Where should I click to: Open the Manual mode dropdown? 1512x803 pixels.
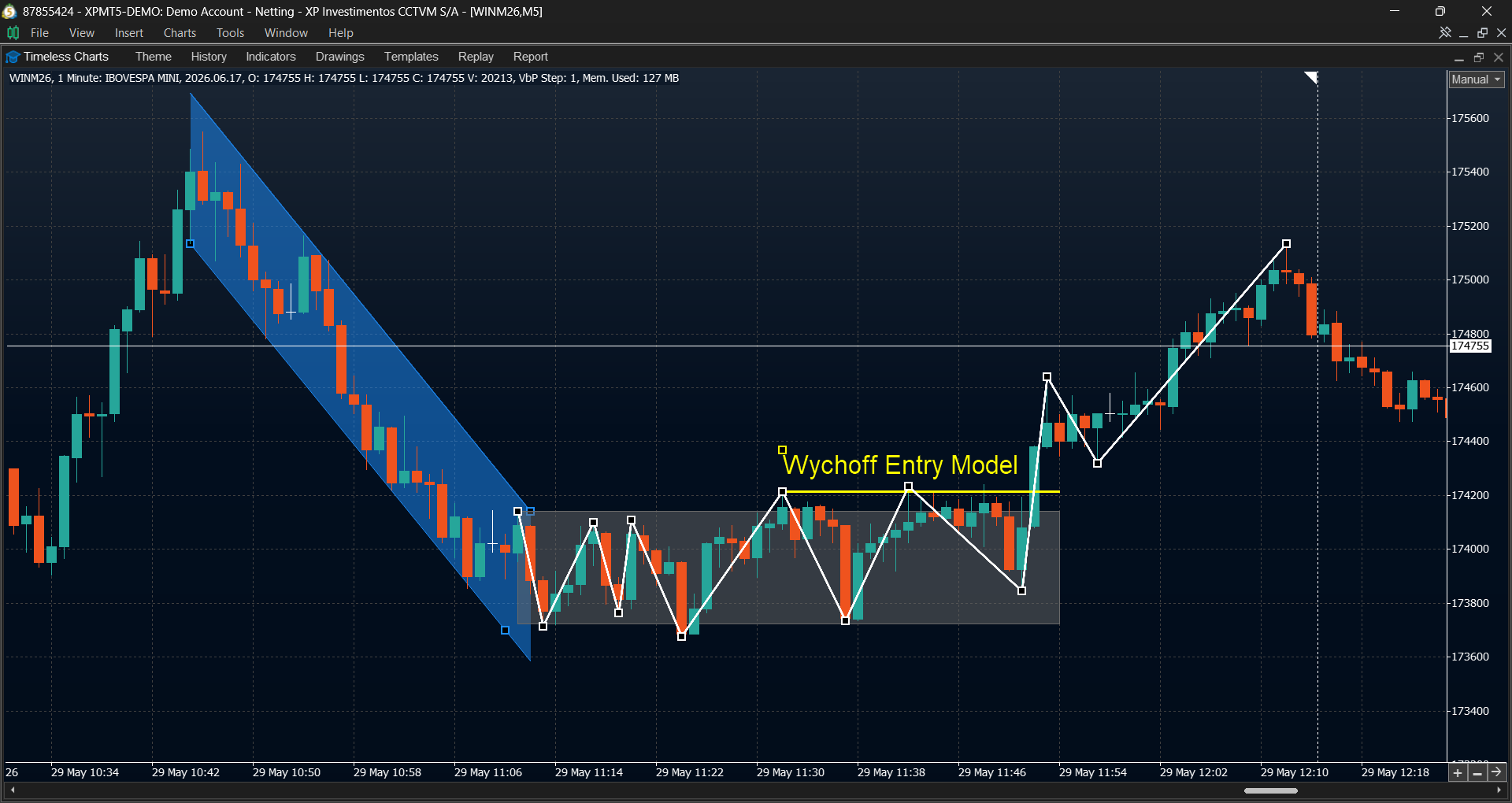tap(1477, 80)
